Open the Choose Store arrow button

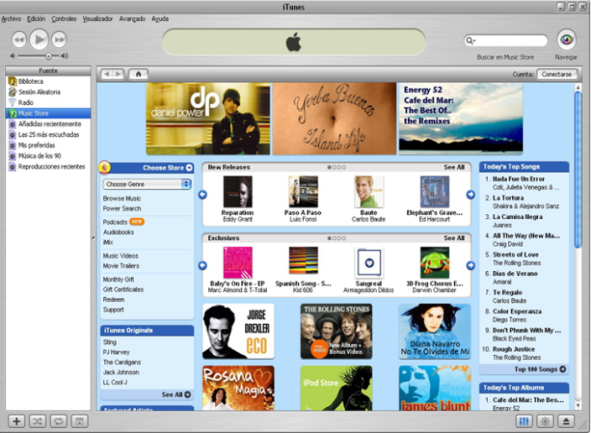189,168
